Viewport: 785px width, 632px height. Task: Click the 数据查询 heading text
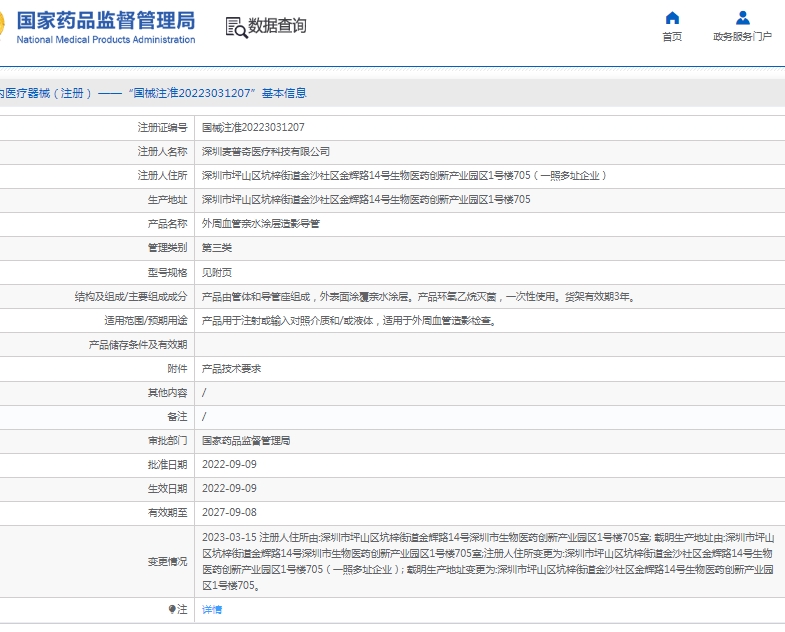tap(277, 26)
